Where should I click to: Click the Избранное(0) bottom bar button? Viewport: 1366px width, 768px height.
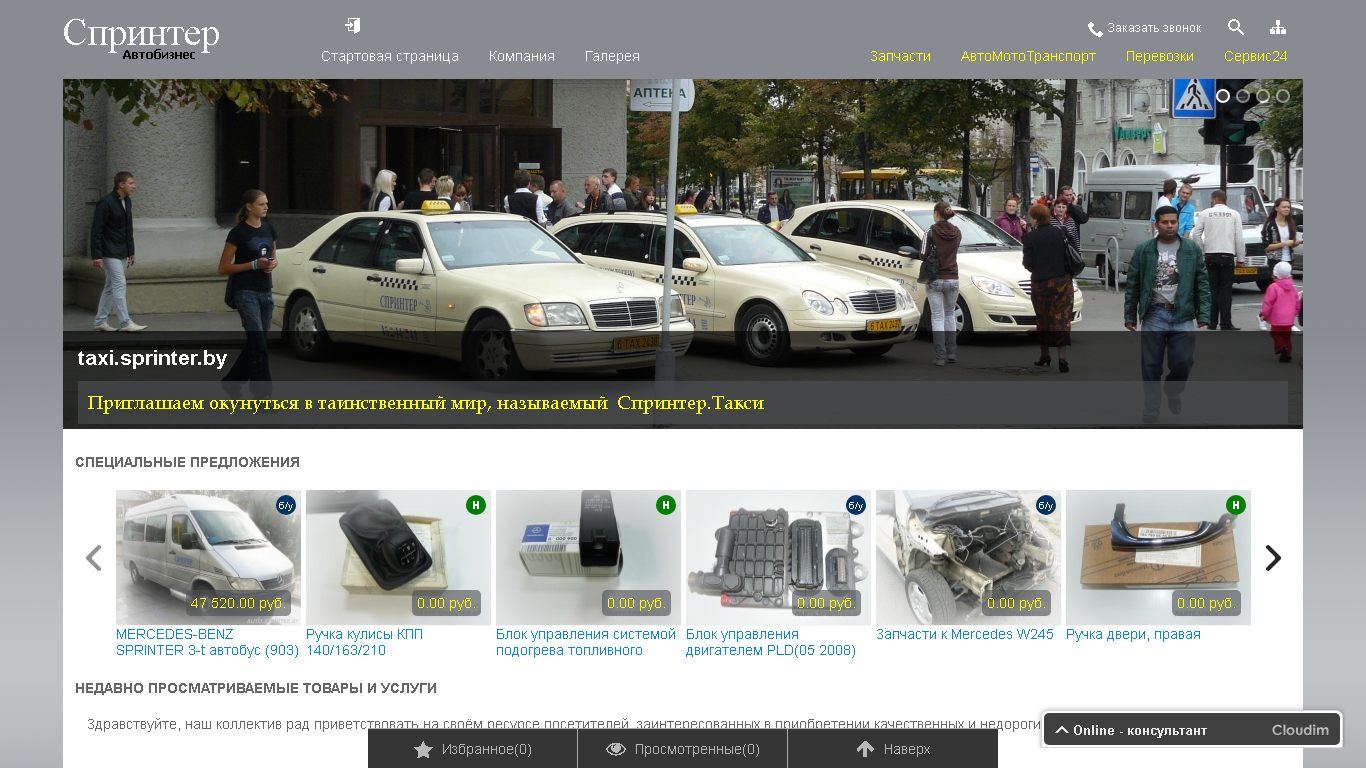(473, 749)
